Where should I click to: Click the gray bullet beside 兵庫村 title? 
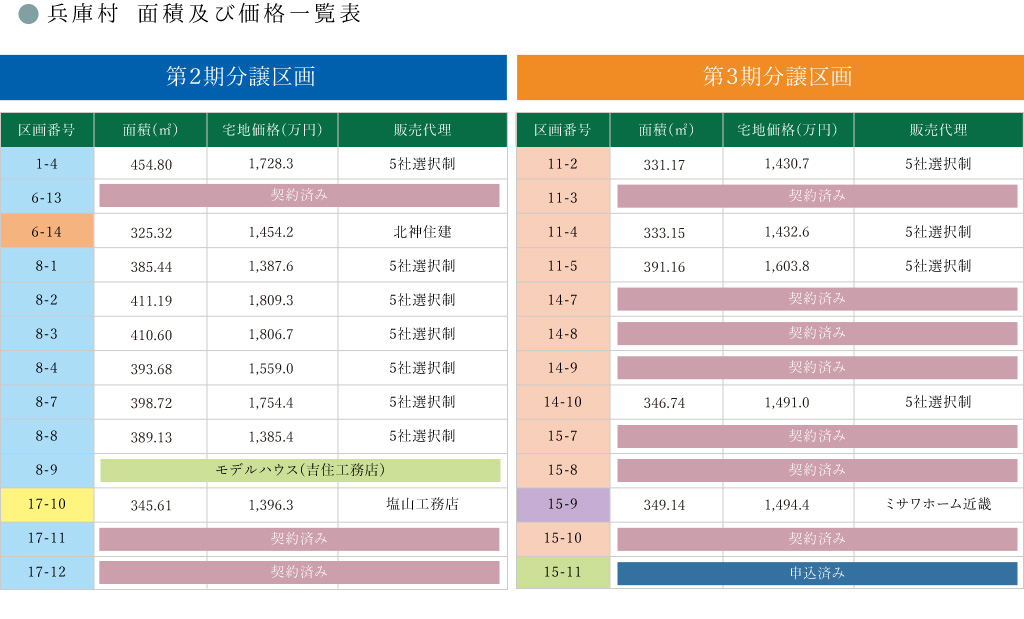click(28, 15)
